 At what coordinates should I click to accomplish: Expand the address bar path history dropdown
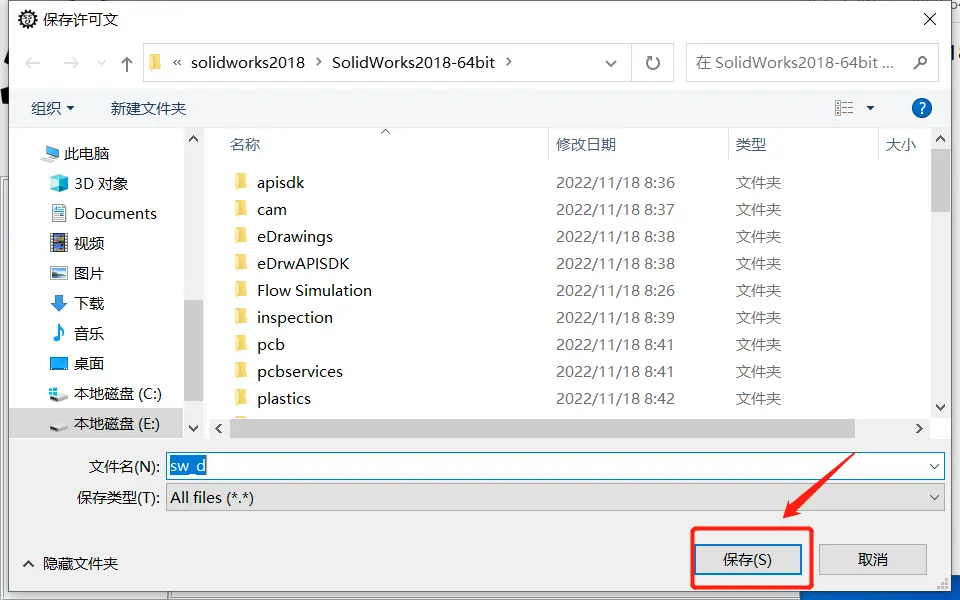point(610,63)
